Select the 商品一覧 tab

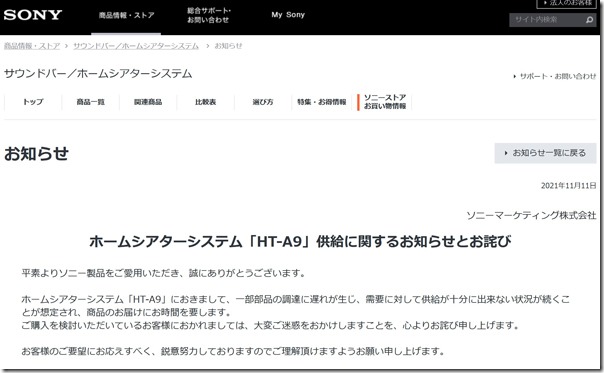91,102
